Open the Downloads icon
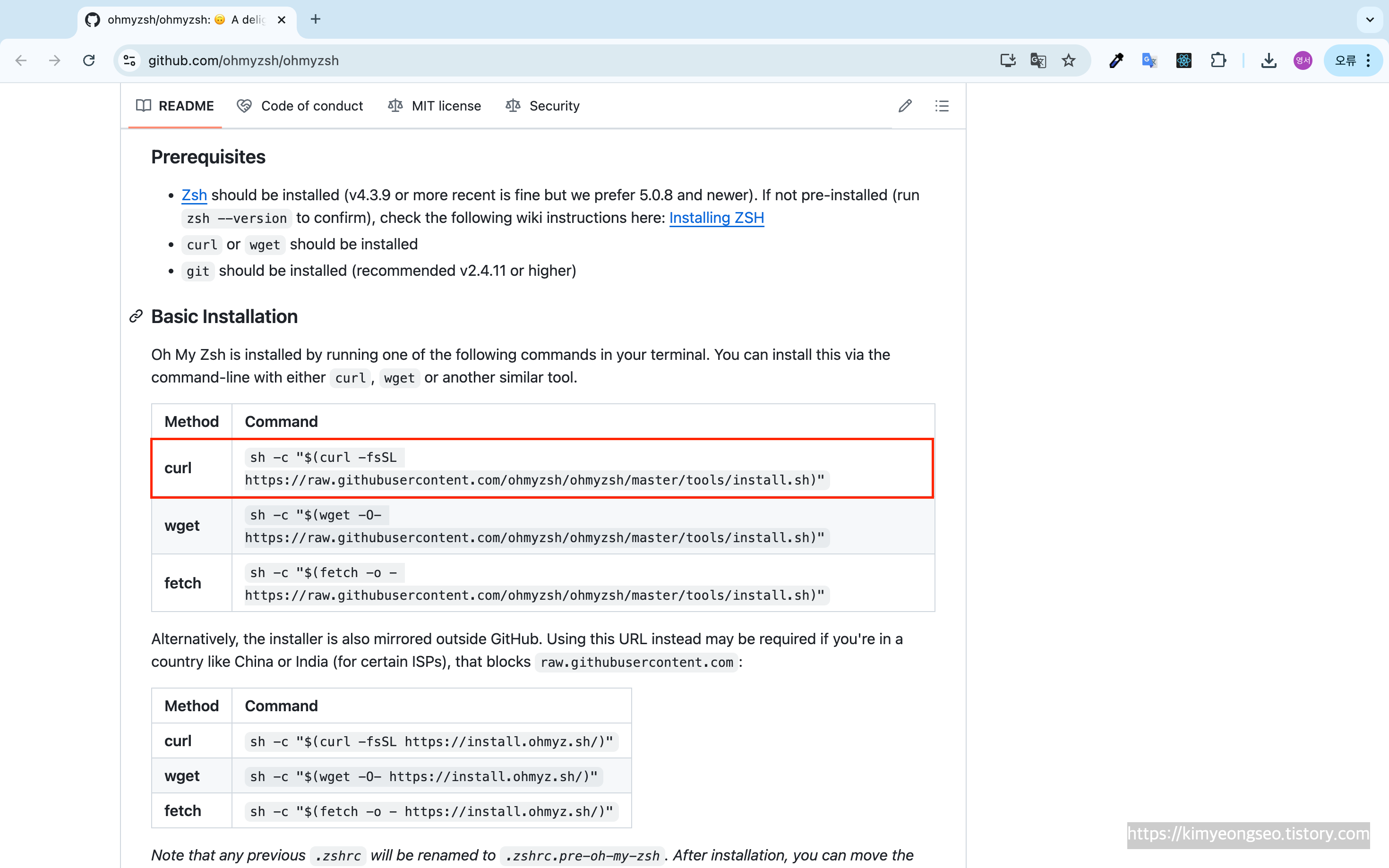This screenshot has width=1389, height=868. pos(1269,60)
